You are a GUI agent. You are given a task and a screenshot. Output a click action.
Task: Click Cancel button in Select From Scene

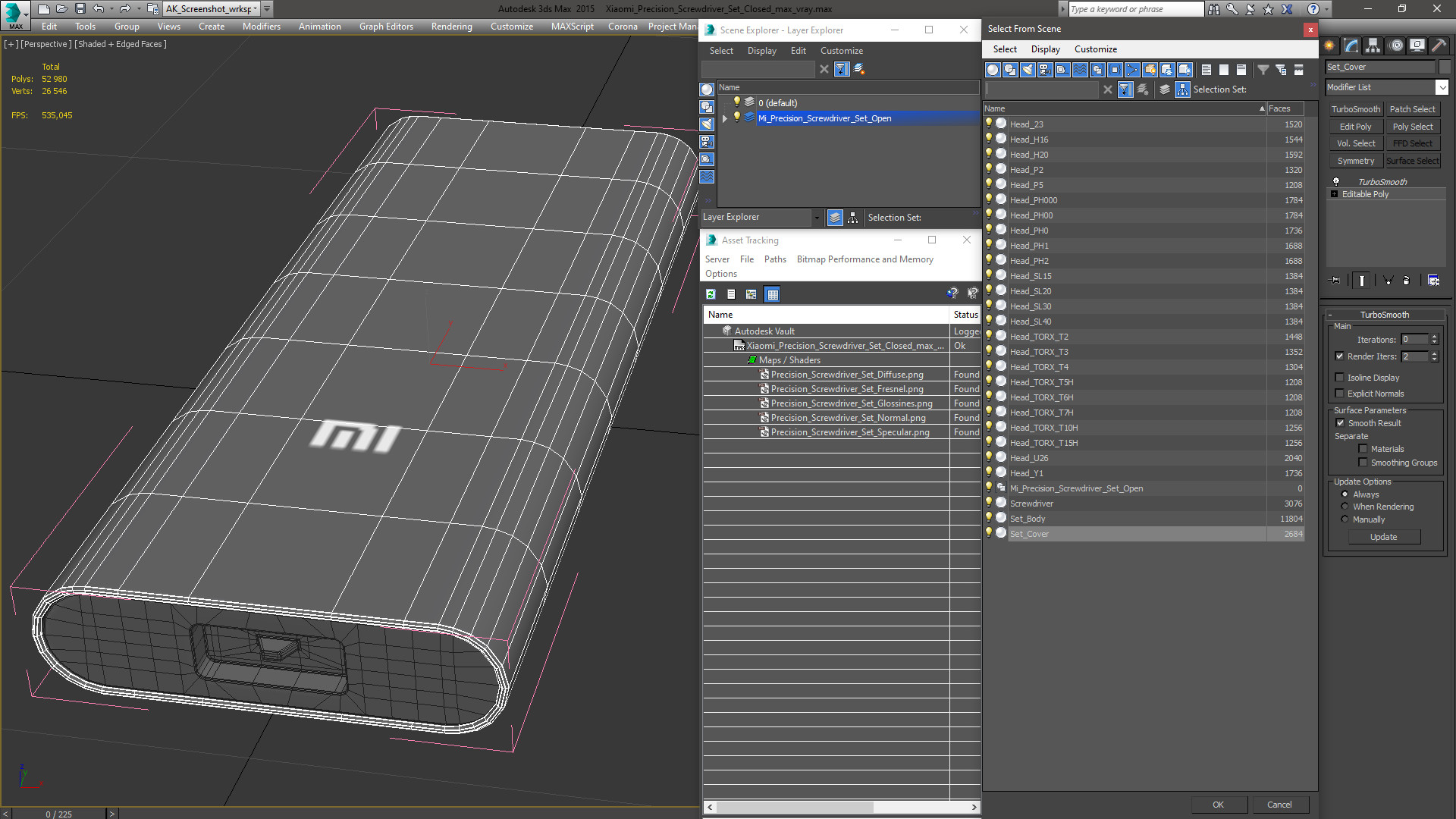1279,805
